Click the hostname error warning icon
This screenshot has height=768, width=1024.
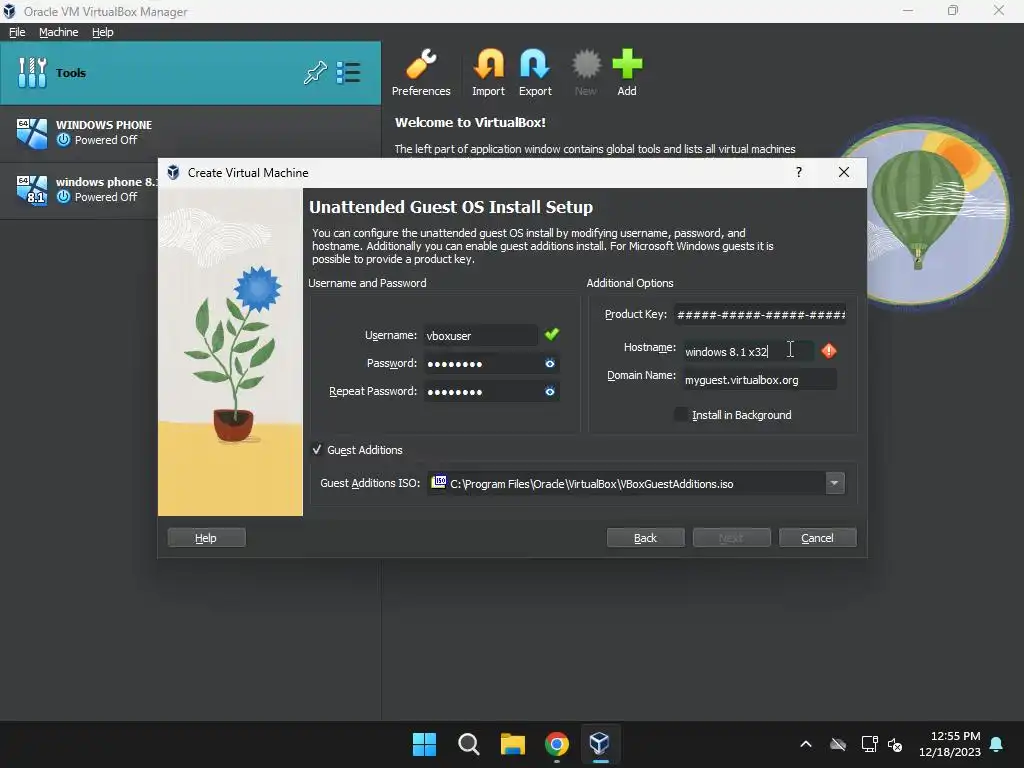click(x=829, y=351)
